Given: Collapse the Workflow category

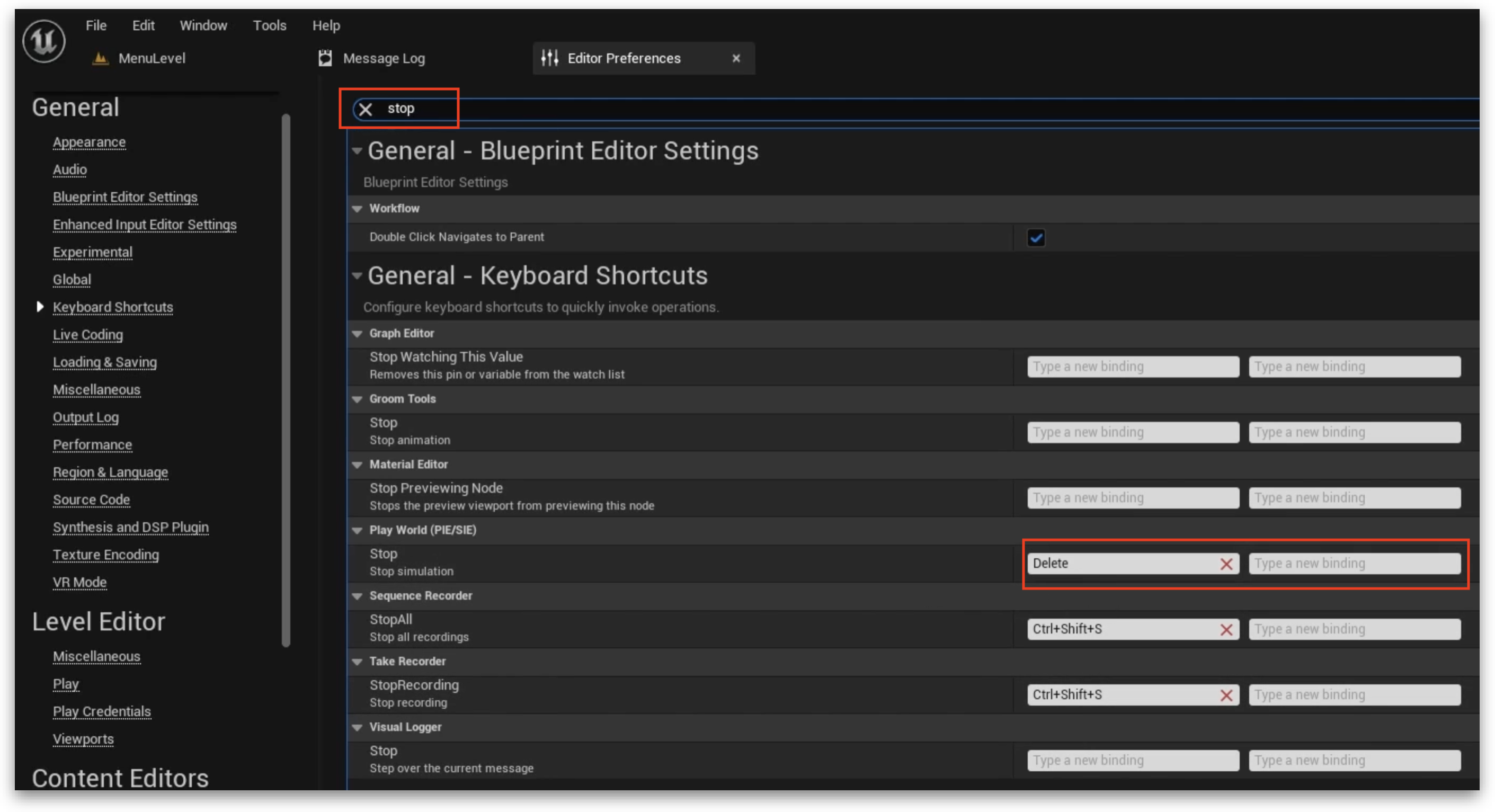Looking at the screenshot, I should click(357, 208).
